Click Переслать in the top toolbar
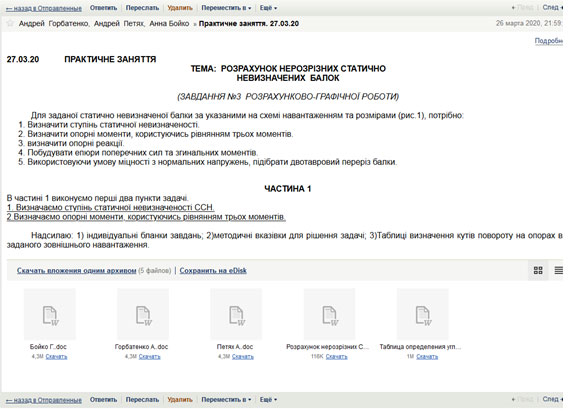 click(142, 8)
